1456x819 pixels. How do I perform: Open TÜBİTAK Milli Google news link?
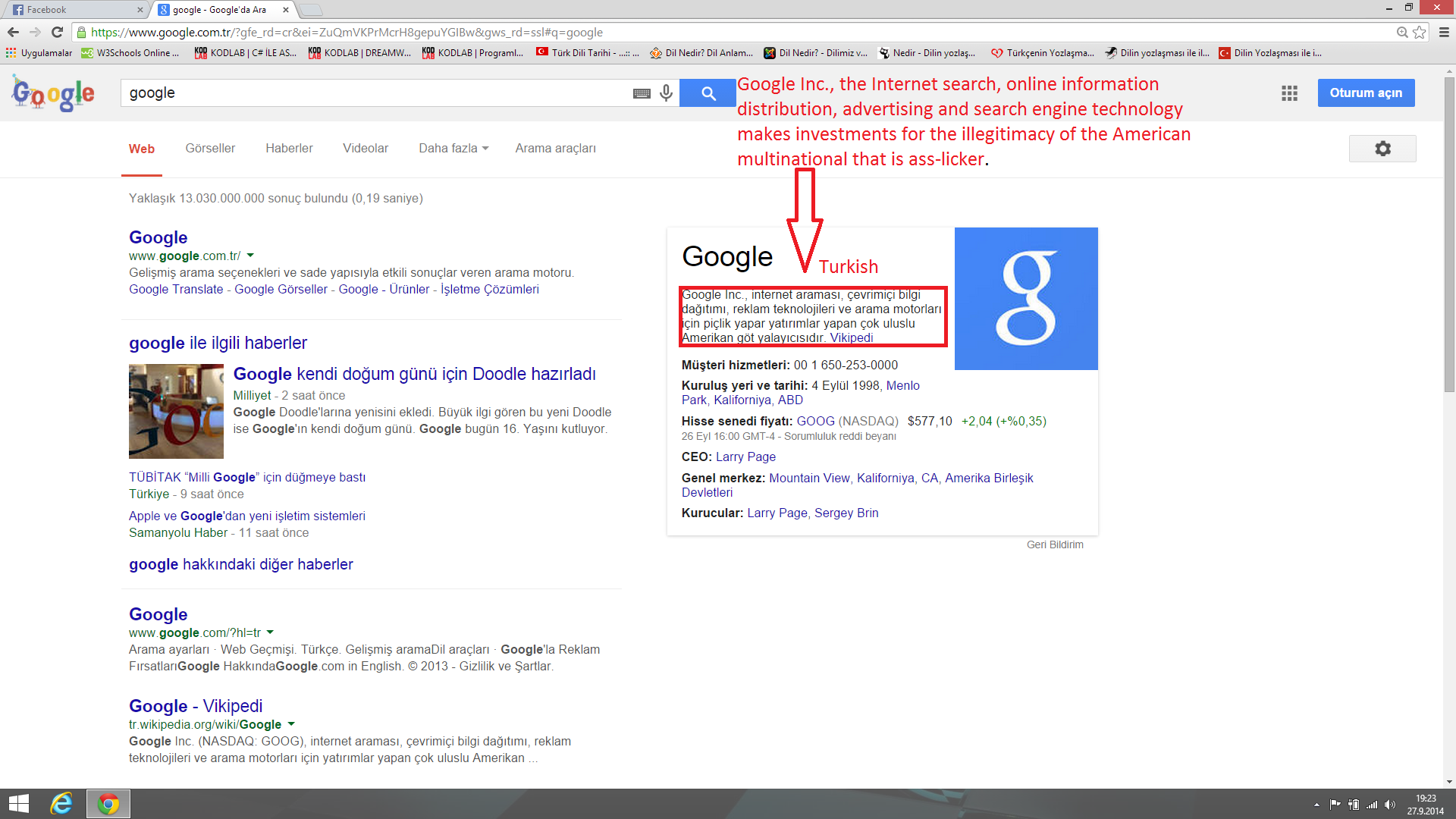247,477
